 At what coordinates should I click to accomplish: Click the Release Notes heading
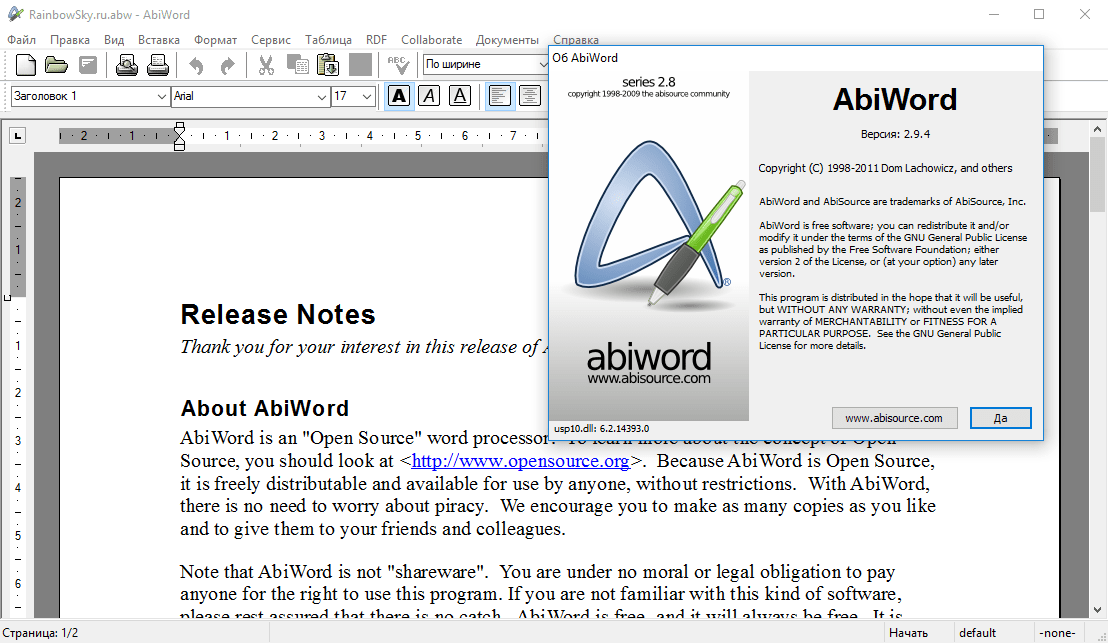click(278, 314)
